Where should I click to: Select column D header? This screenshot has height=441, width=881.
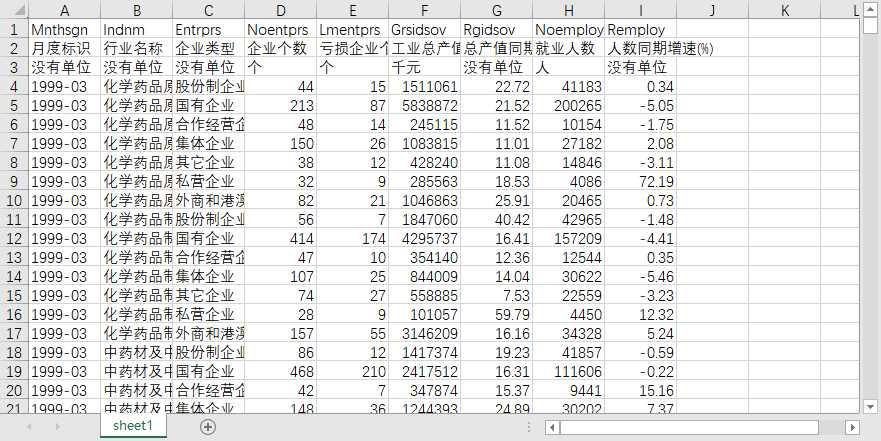coord(280,10)
